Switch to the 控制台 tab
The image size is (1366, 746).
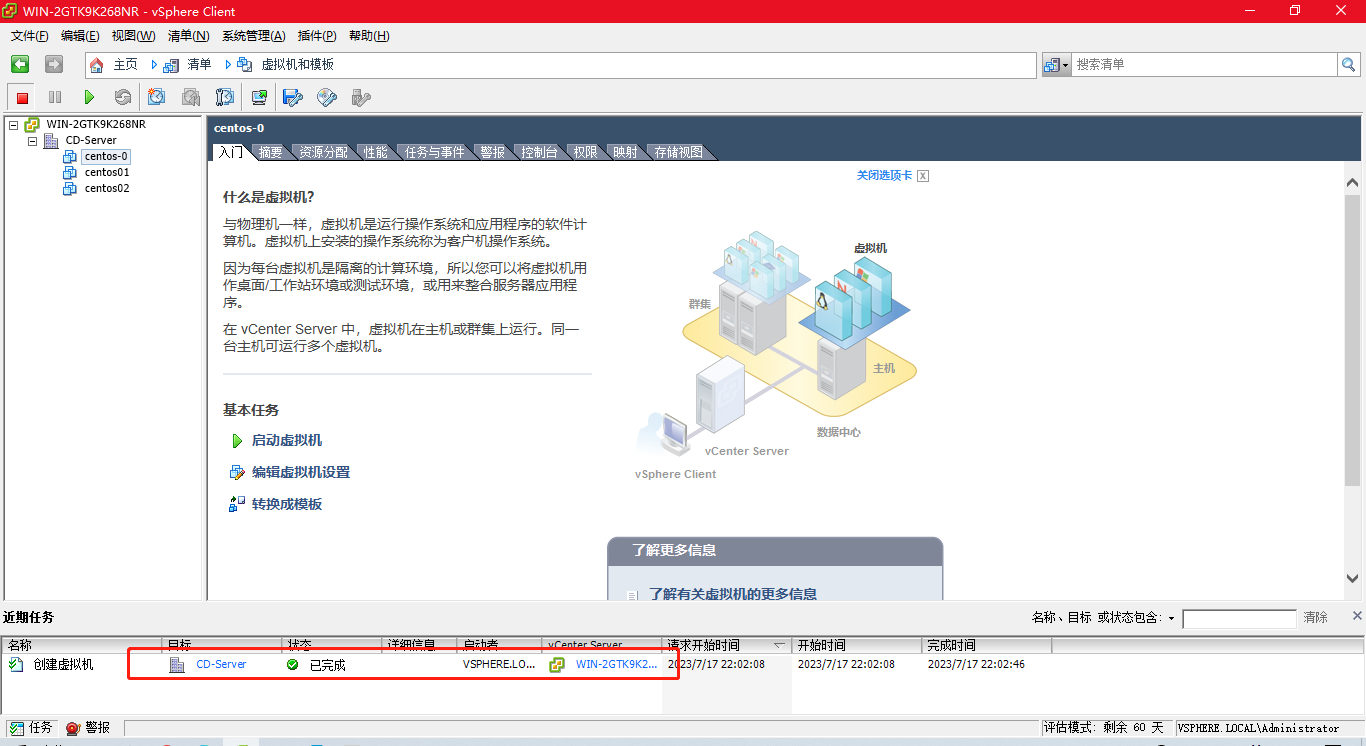538,152
